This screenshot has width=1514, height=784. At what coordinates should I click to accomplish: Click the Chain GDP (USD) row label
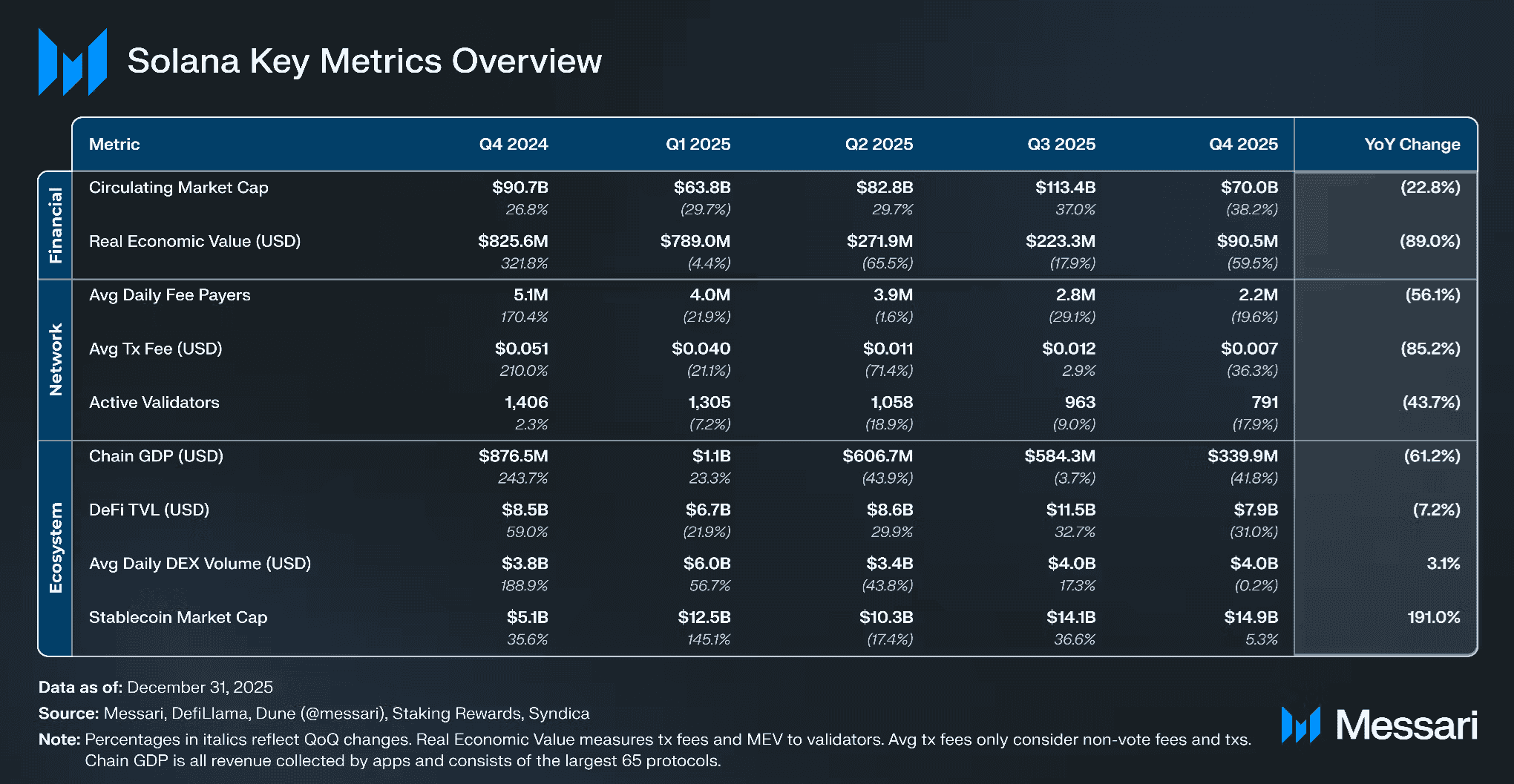[156, 456]
